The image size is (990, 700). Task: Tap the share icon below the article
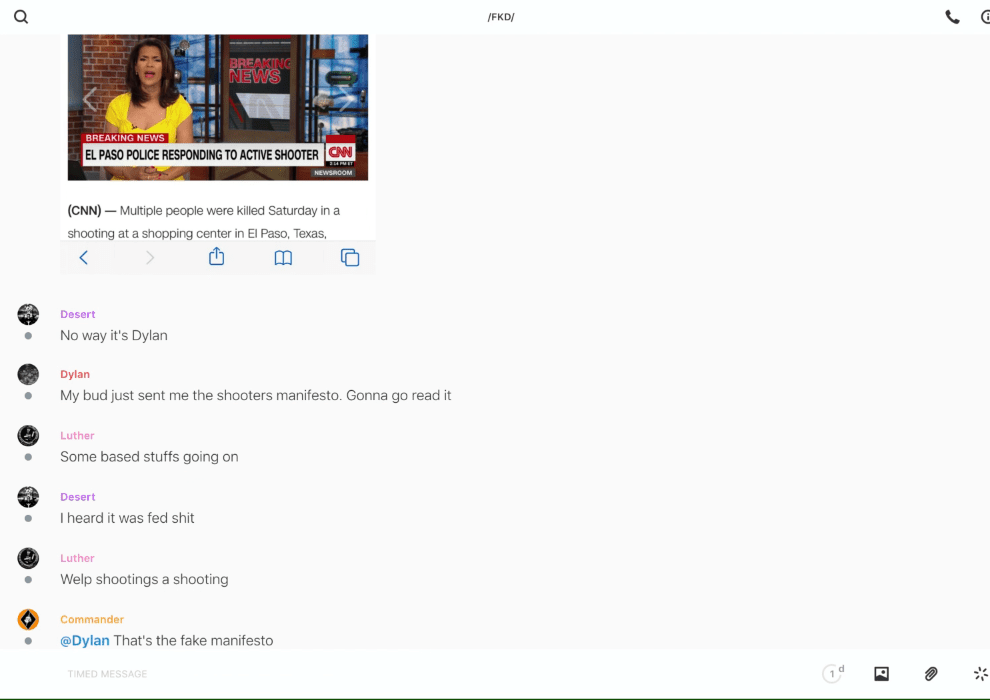point(216,257)
